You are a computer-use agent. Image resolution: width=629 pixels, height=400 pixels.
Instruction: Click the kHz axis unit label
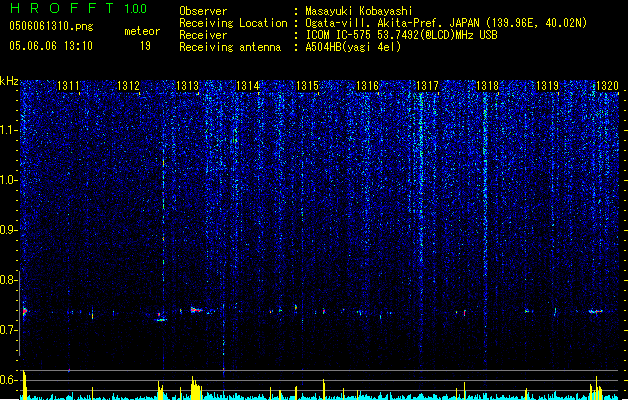click(9, 81)
